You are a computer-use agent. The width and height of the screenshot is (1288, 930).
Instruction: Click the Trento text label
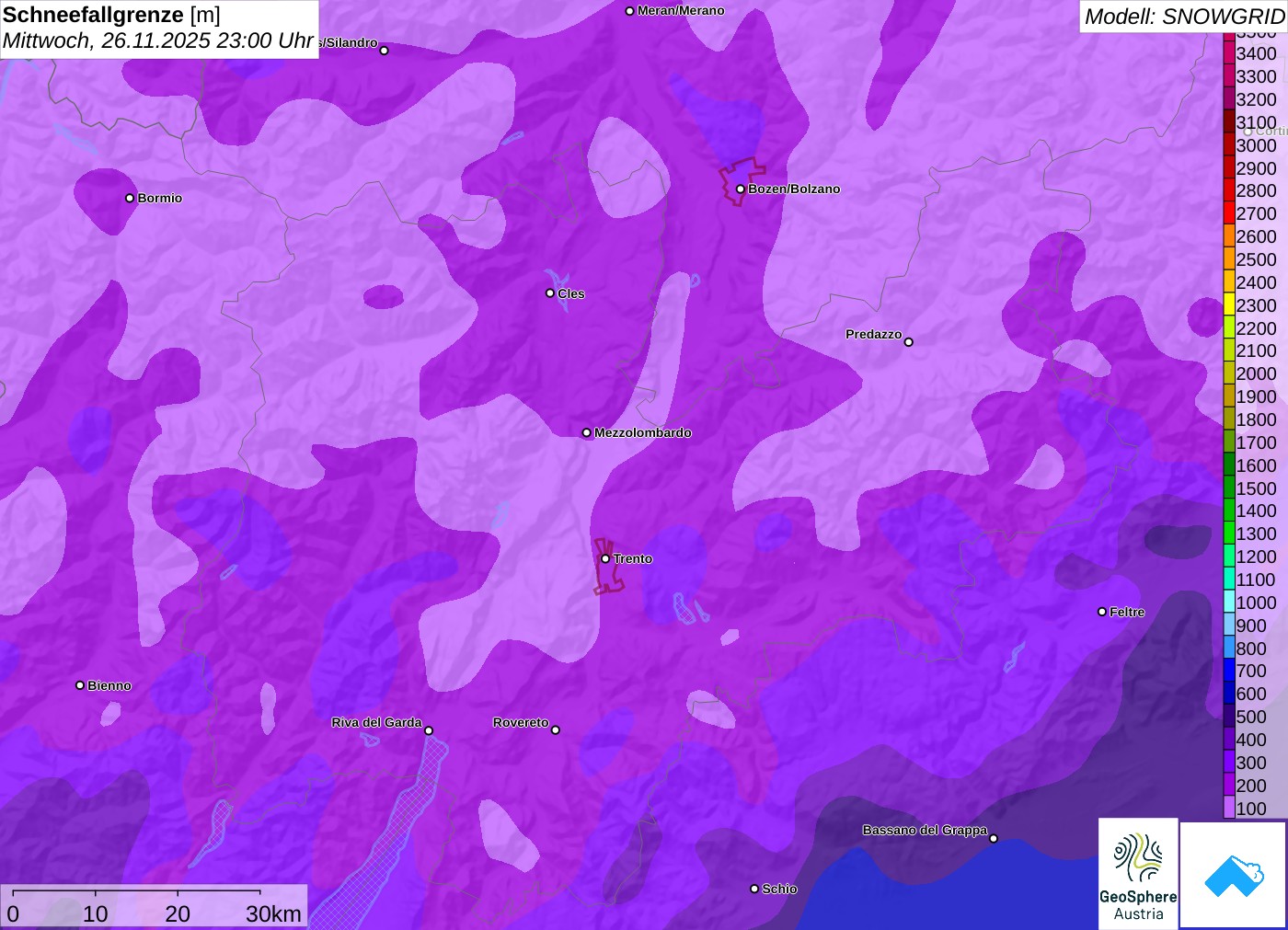(633, 558)
